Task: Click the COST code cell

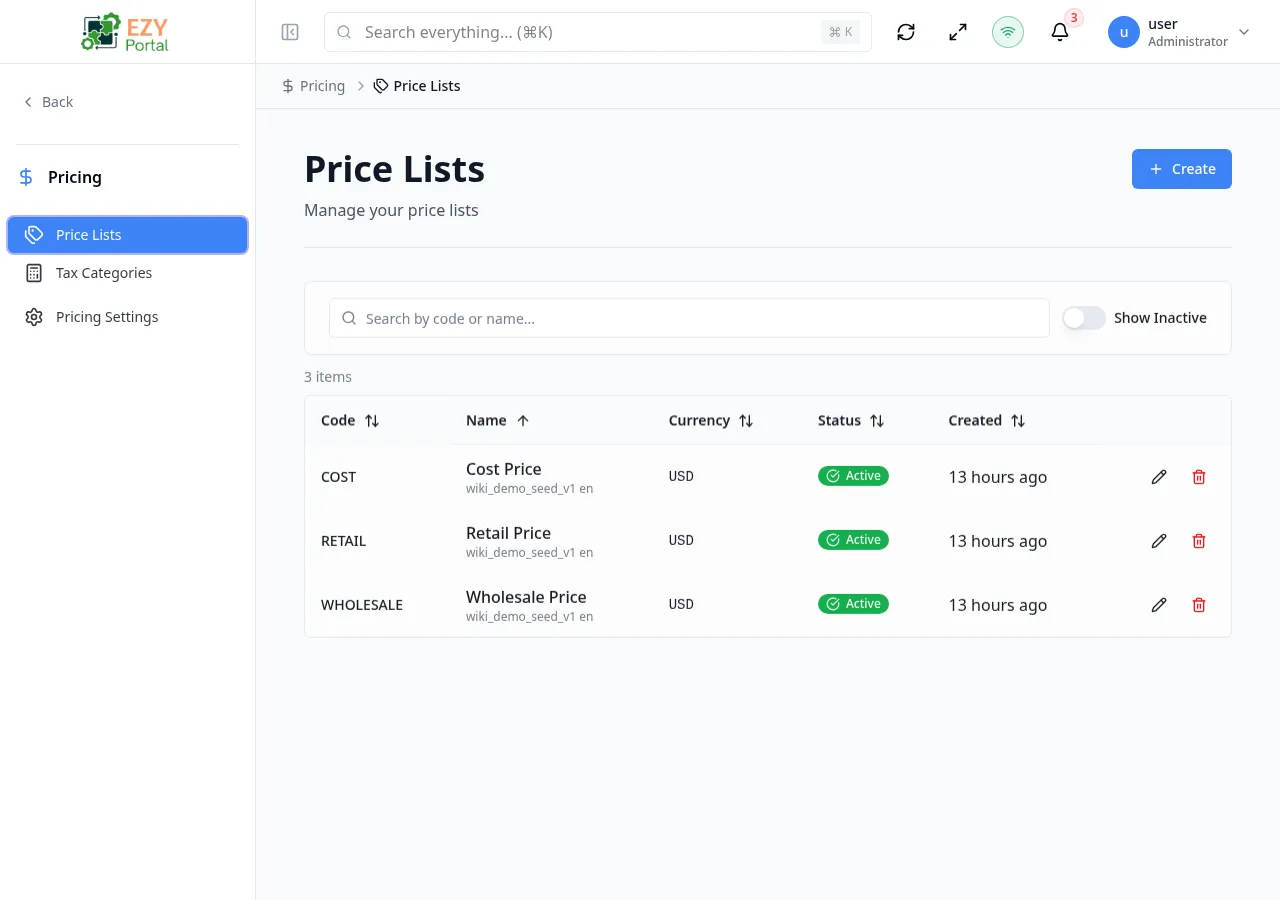Action: [x=339, y=477]
